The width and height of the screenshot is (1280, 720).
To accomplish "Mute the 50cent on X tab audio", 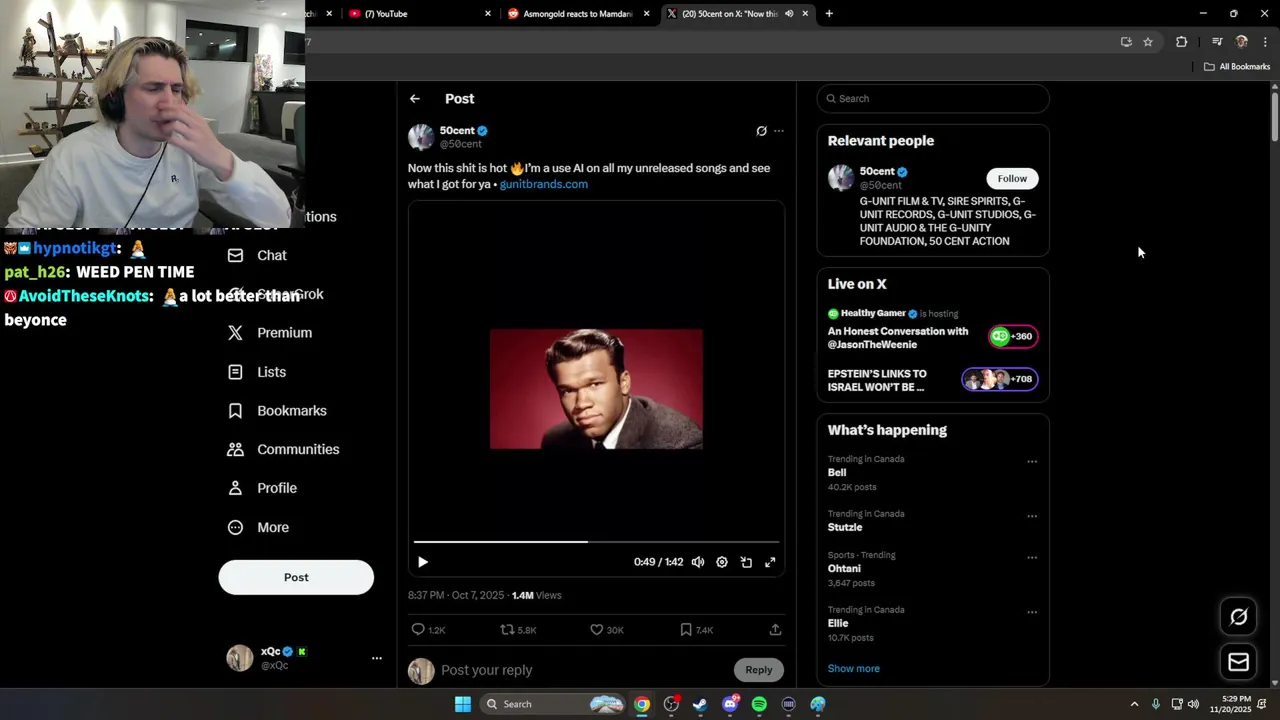I will click(789, 14).
